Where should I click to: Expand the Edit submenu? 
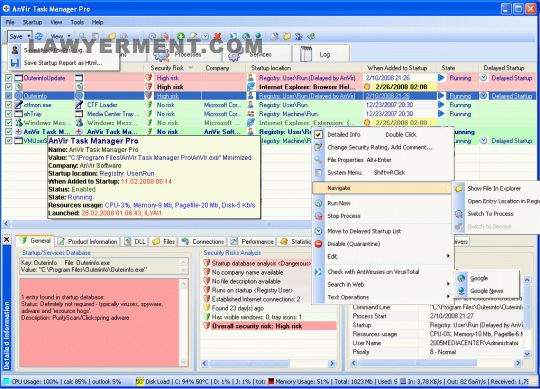pyautogui.click(x=448, y=256)
